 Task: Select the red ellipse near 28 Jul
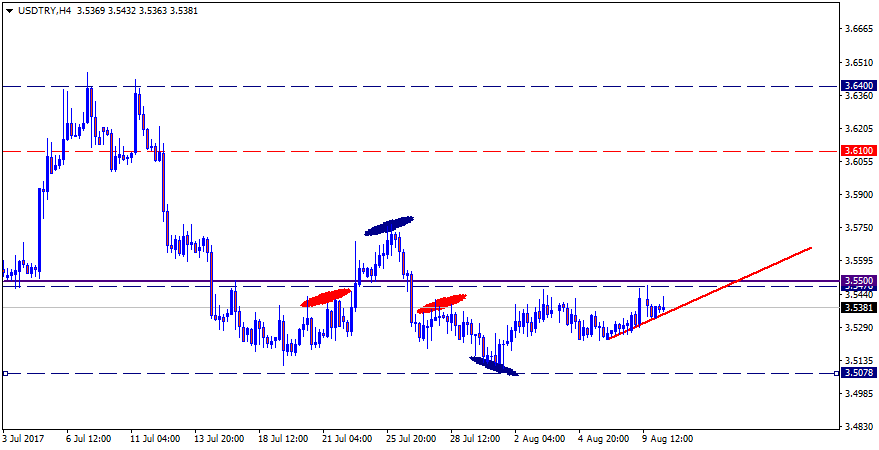[442, 304]
